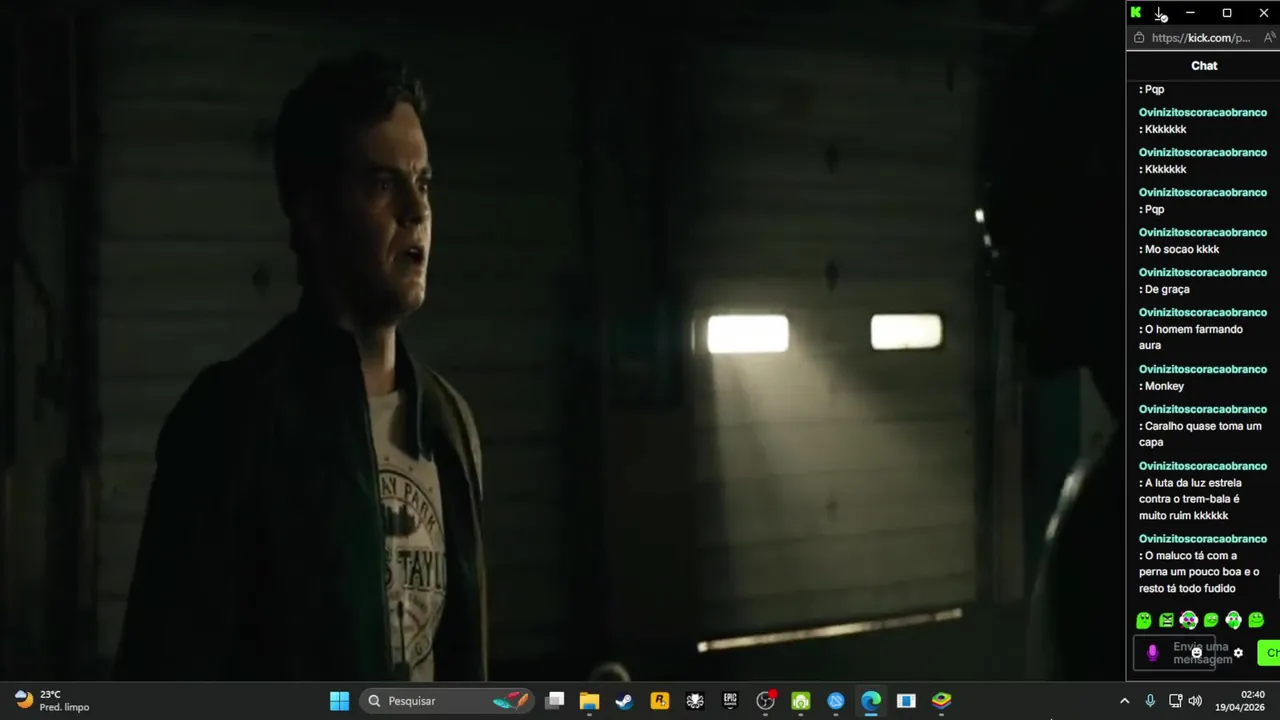Open the weather widget showing 23°C
The height and width of the screenshot is (720, 1280).
(x=52, y=701)
